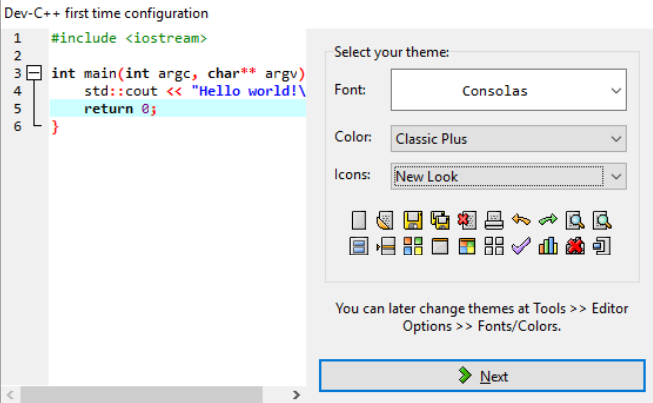The height and width of the screenshot is (403, 653).
Task: Click the 'int main(int argc' code line
Action: point(178,73)
